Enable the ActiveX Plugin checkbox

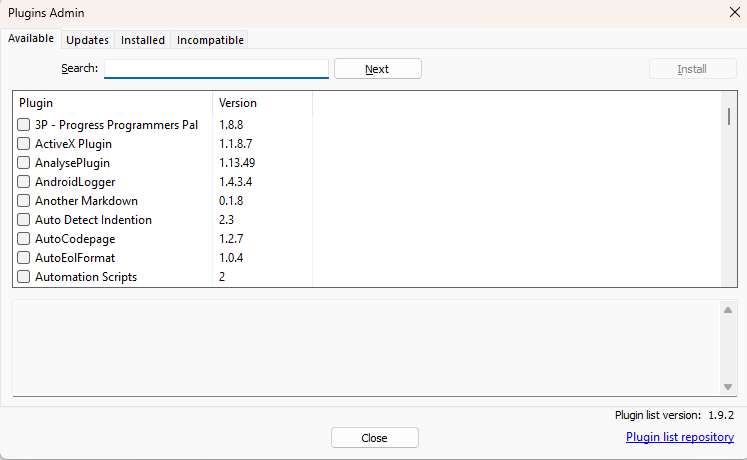tap(24, 144)
